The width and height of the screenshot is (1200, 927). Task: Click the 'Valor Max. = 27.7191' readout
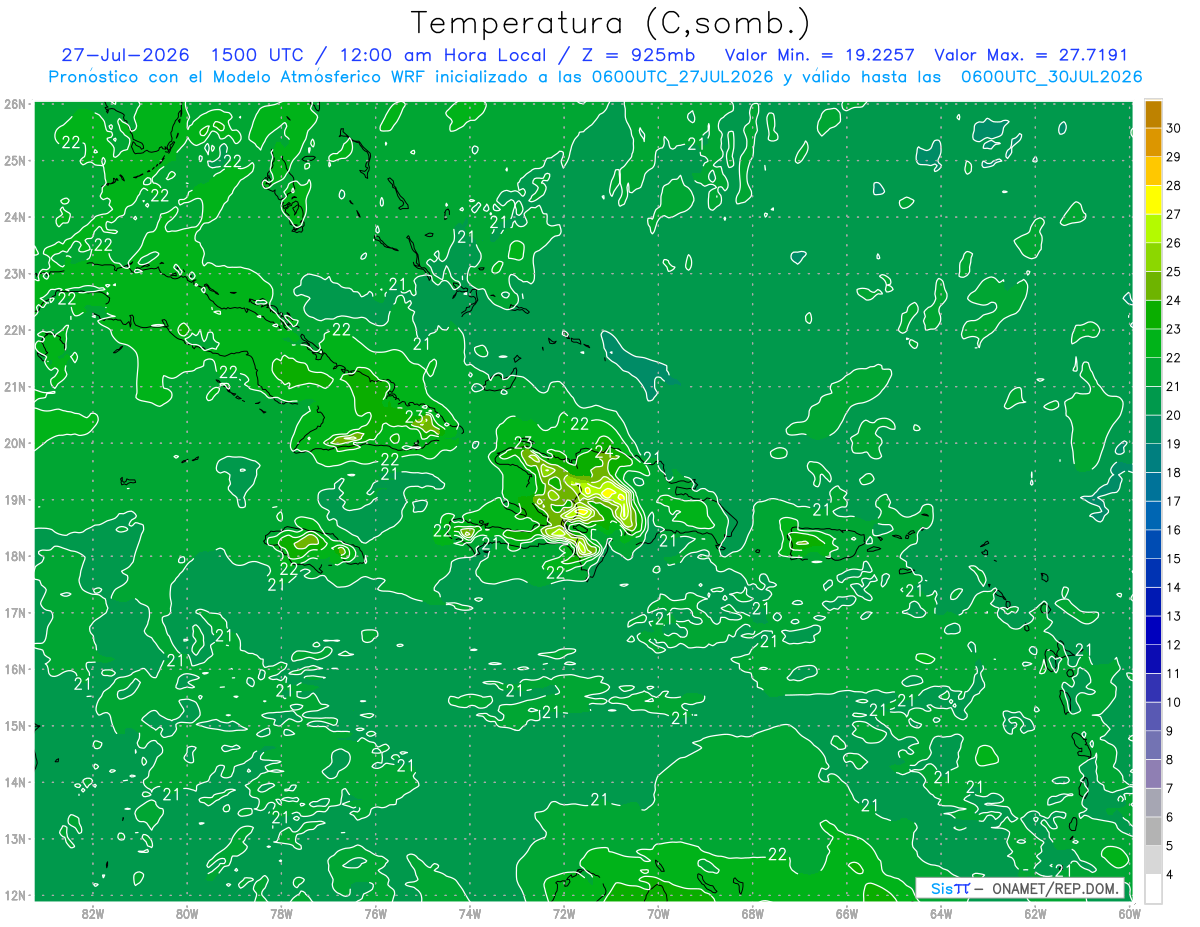pos(1031,55)
